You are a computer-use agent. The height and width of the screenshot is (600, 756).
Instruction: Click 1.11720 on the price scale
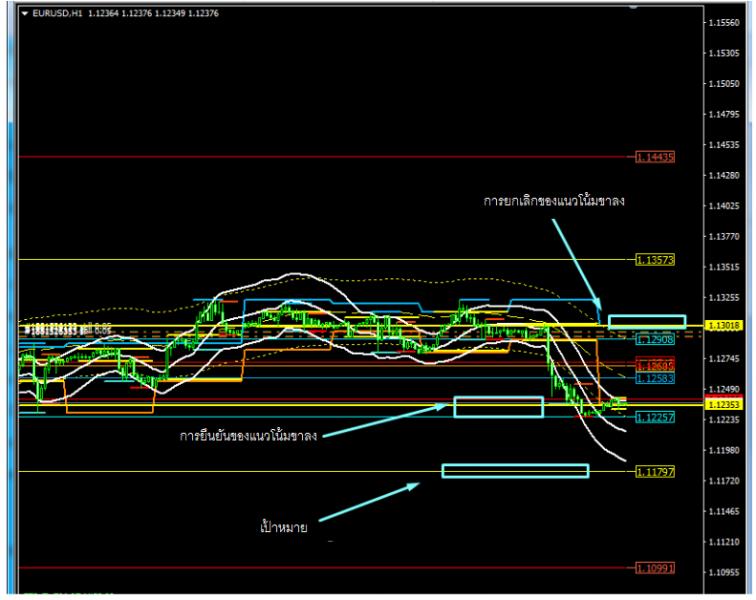click(x=724, y=481)
